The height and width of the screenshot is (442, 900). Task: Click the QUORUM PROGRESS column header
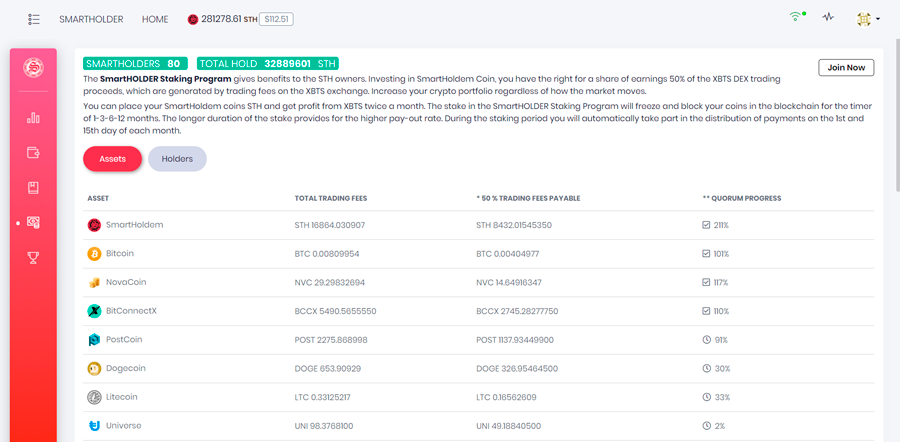point(742,199)
